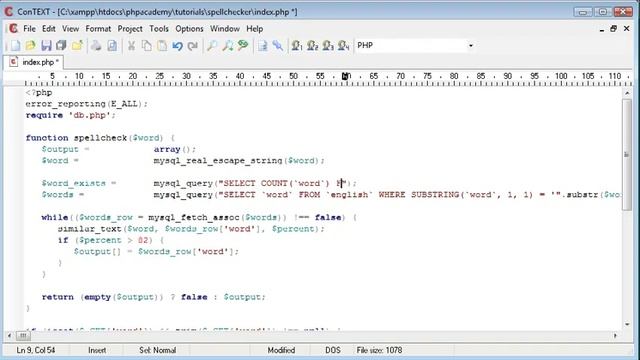The image size is (640, 360).
Task: Click the Open file folder icon
Action: pos(31,45)
